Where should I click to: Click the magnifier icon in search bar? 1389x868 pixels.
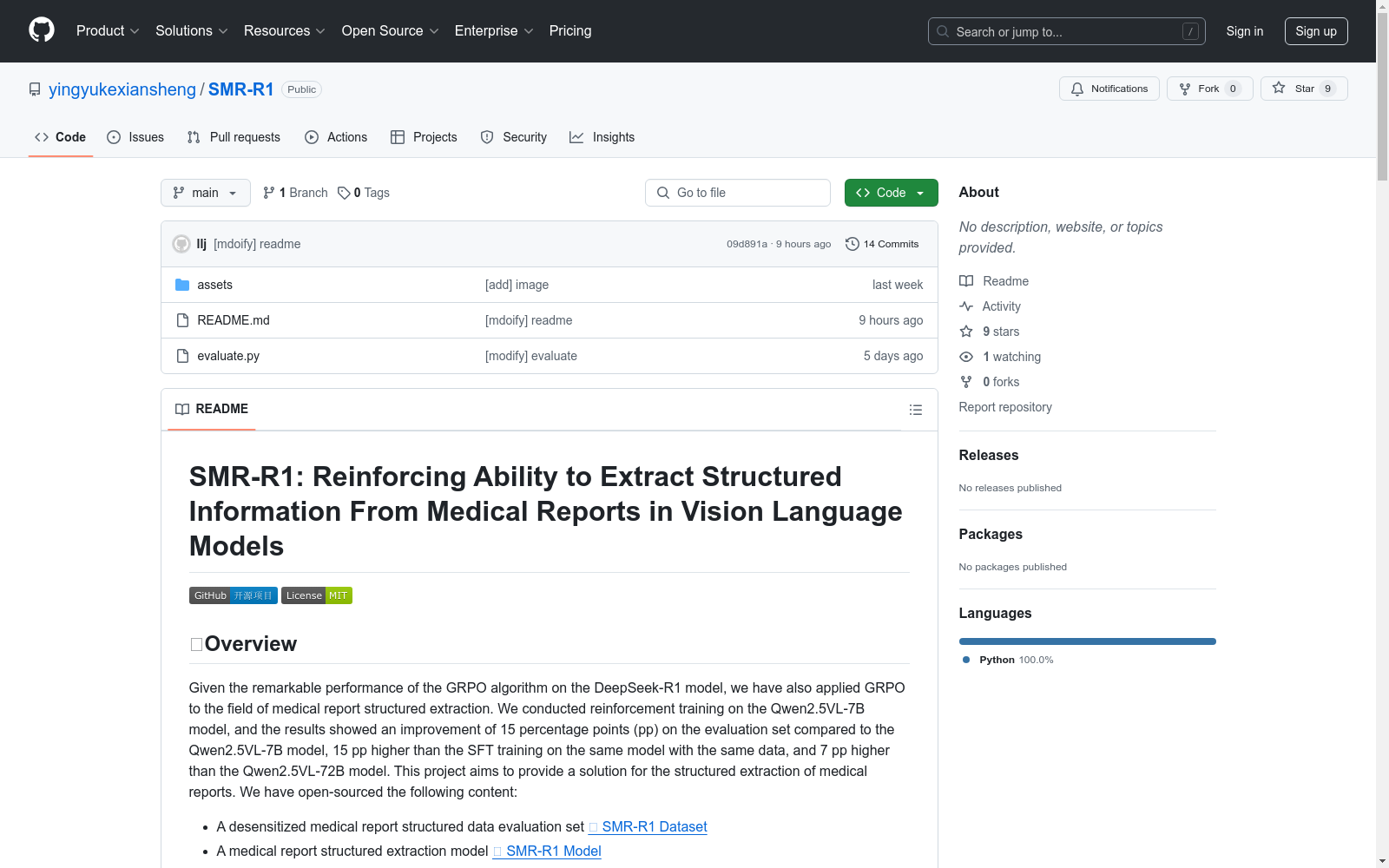[x=943, y=31]
